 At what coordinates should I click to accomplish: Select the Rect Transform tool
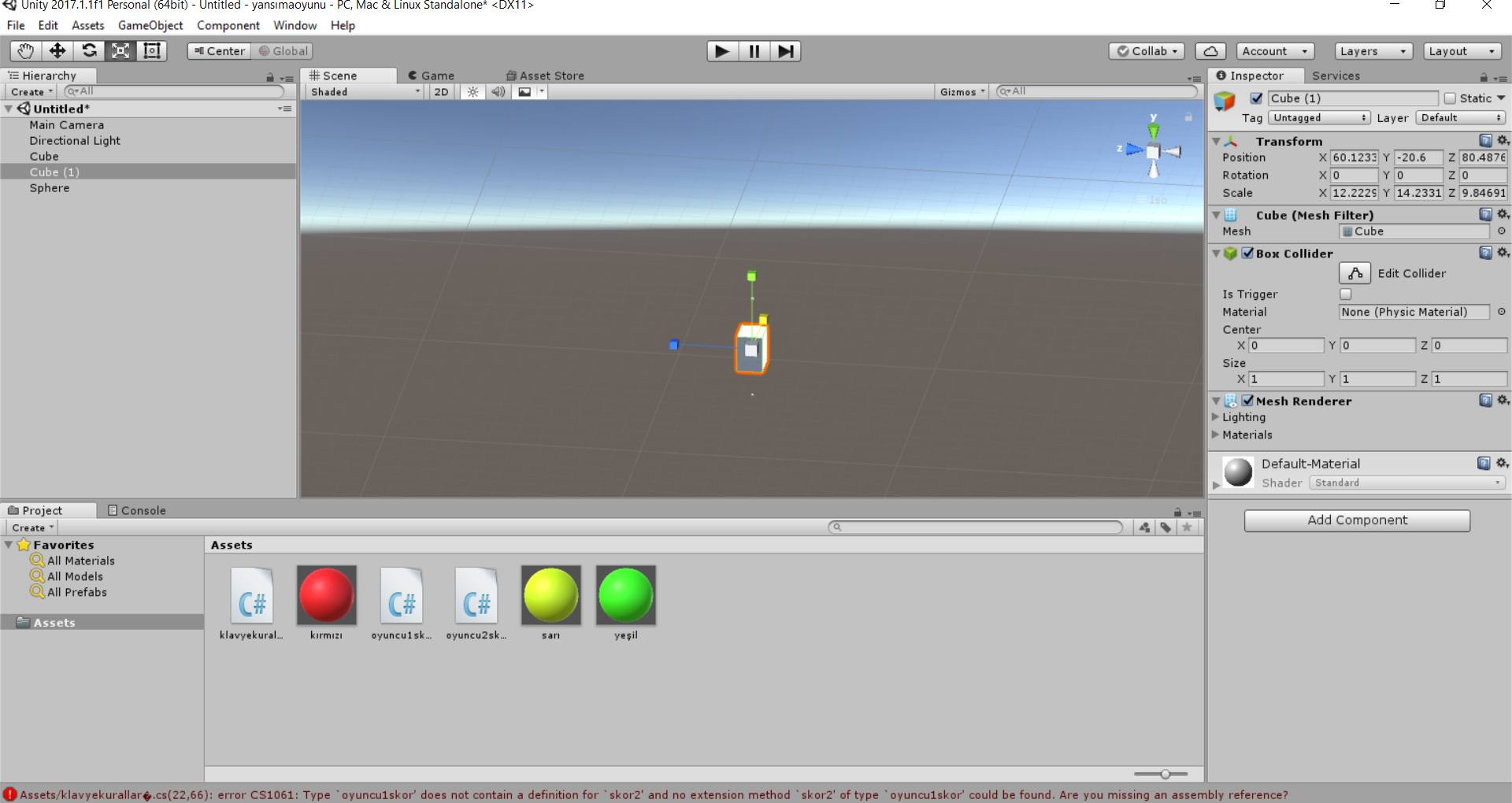pos(152,51)
